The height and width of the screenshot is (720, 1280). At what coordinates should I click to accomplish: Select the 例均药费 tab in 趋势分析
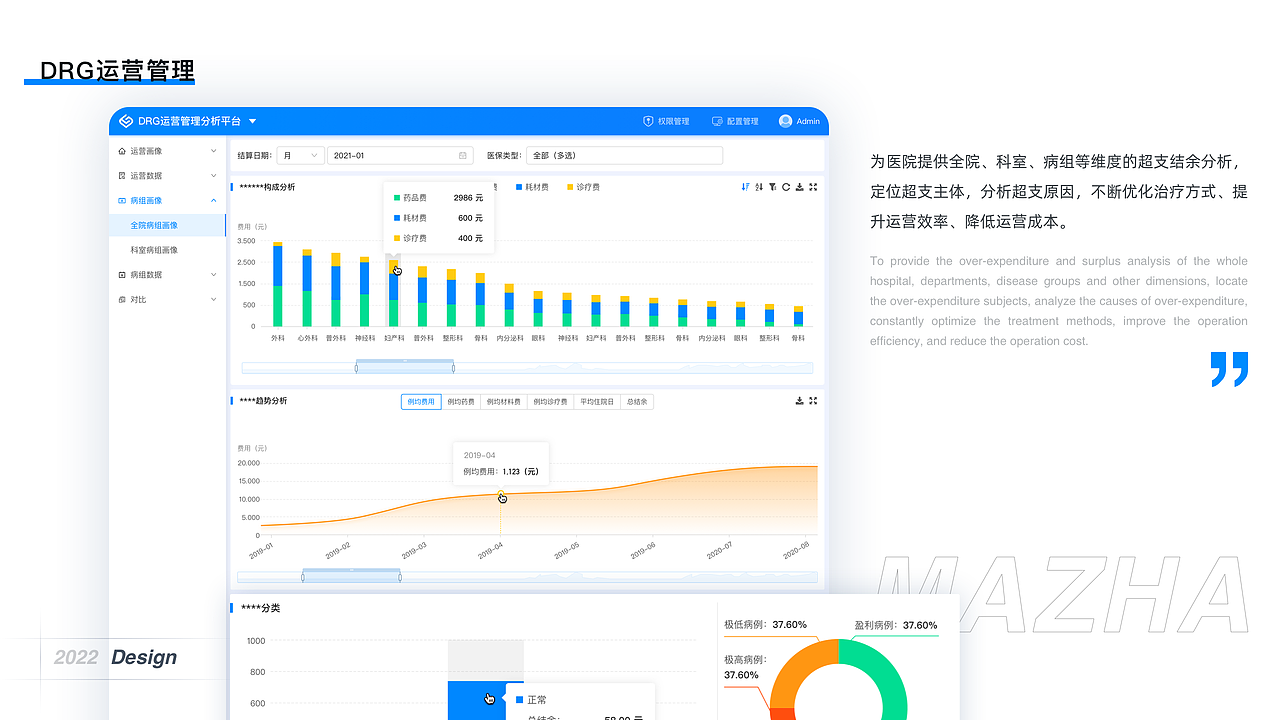coord(459,401)
